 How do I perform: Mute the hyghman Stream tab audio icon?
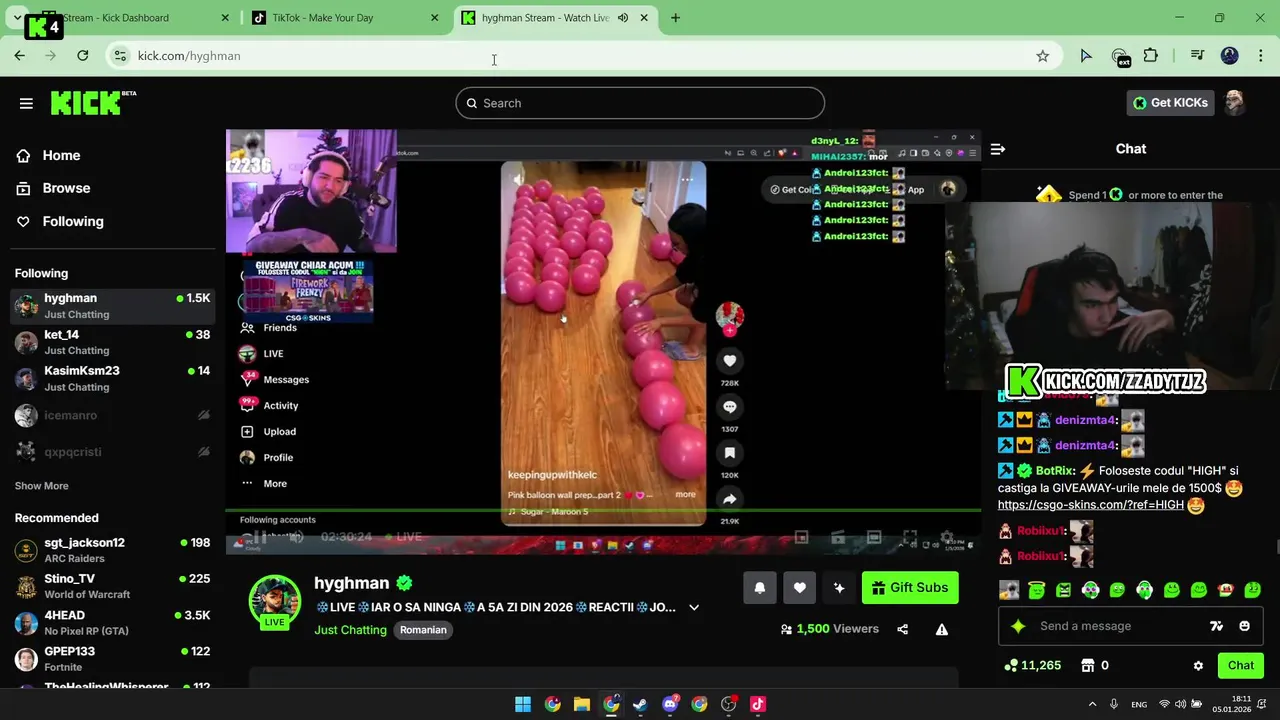623,18
